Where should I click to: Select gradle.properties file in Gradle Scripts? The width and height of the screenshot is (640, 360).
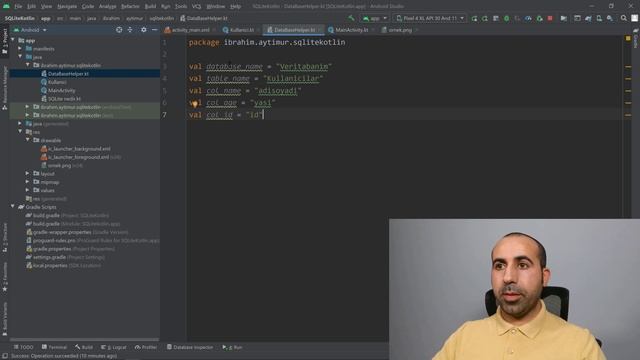pos(70,249)
